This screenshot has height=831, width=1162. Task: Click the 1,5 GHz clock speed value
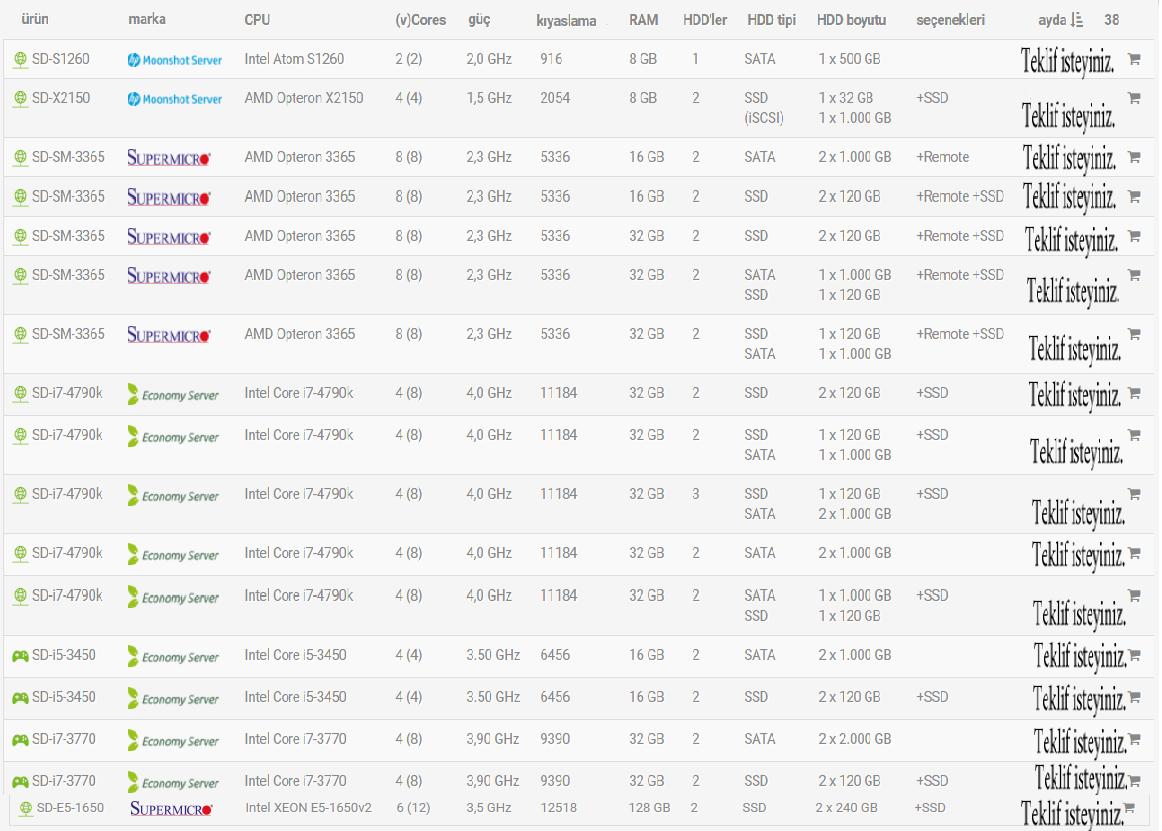tap(489, 98)
